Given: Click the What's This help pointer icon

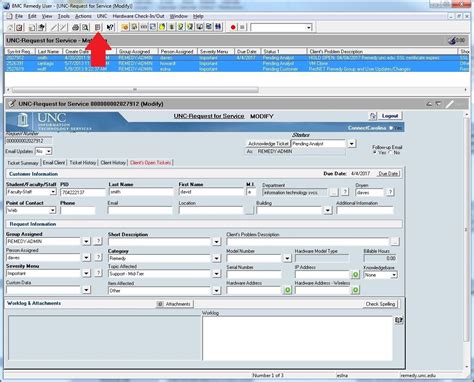Looking at the screenshot, I should coord(110,27).
